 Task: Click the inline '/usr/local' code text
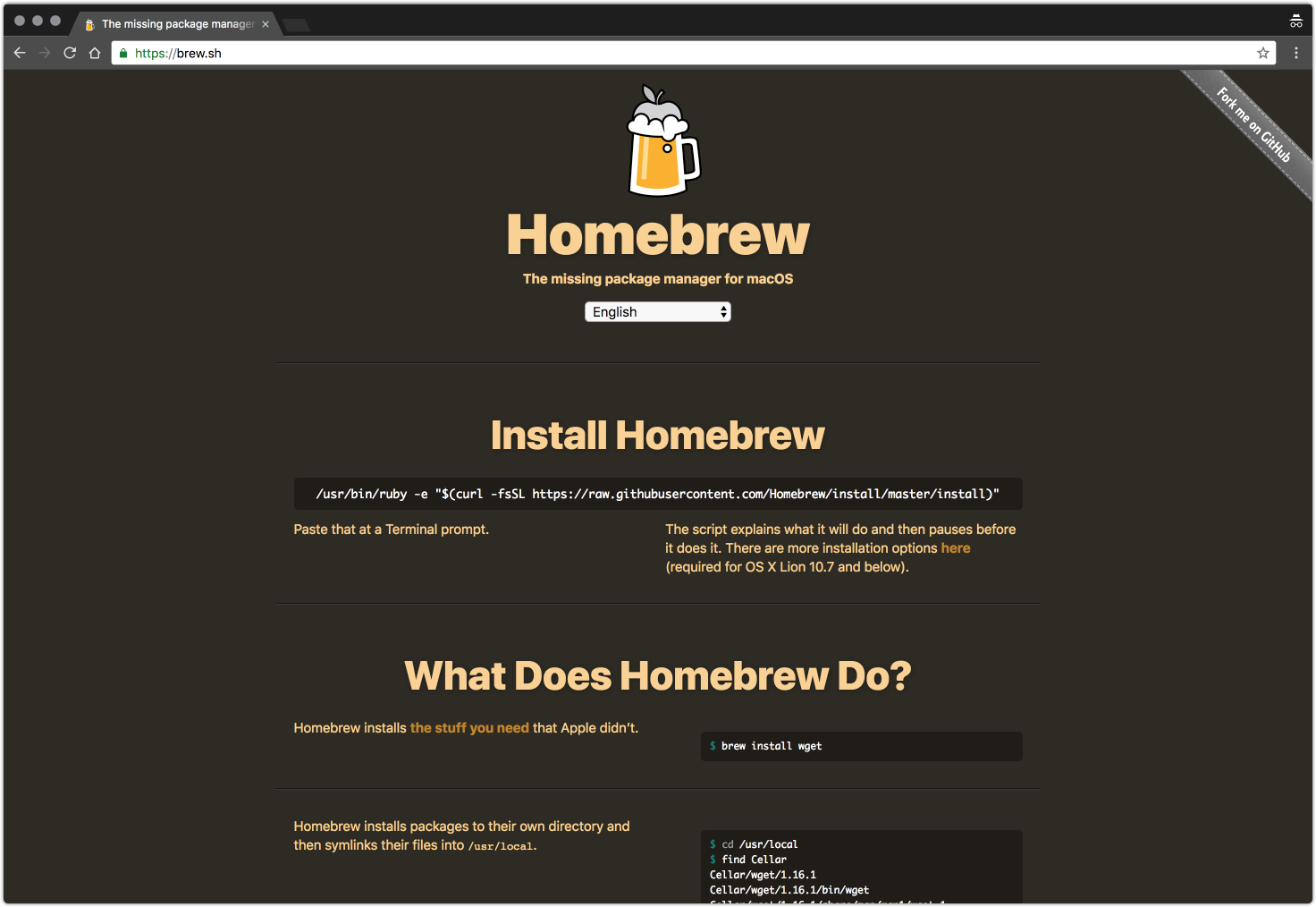click(x=501, y=846)
